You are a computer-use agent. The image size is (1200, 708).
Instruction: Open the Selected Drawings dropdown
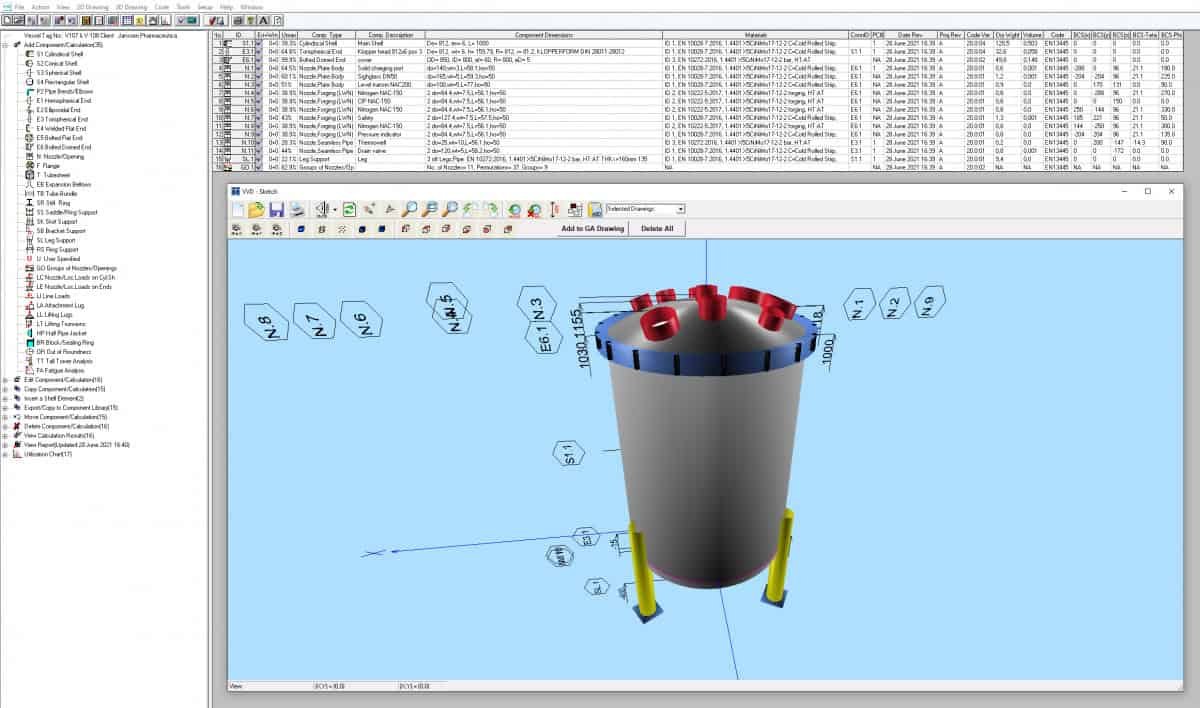click(645, 209)
